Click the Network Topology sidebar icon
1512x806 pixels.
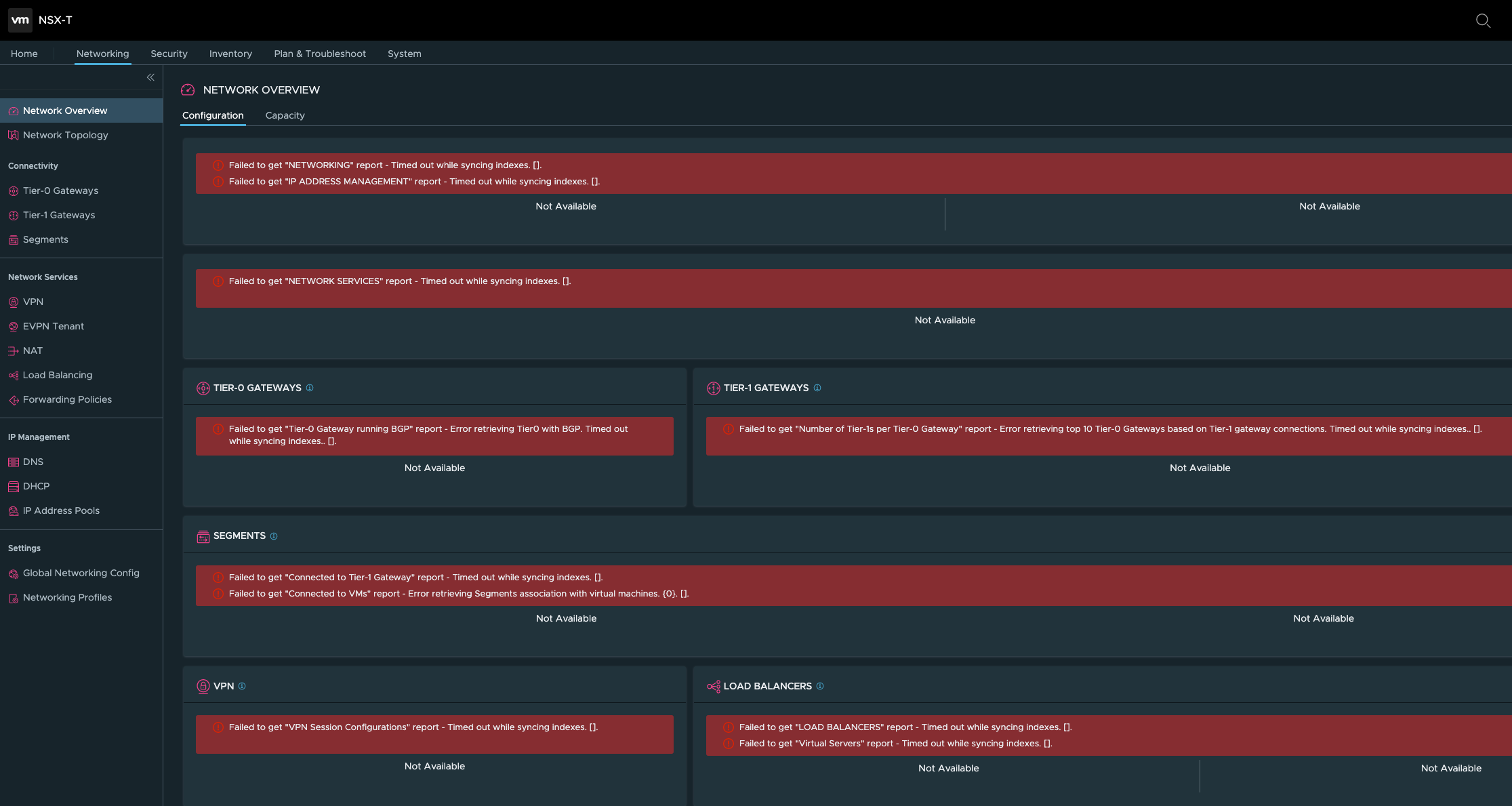tap(14, 136)
